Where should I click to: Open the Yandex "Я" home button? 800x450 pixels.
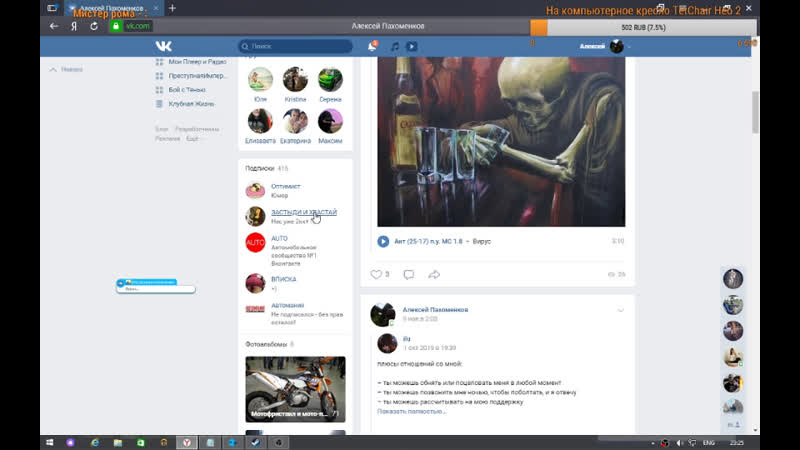coord(74,26)
